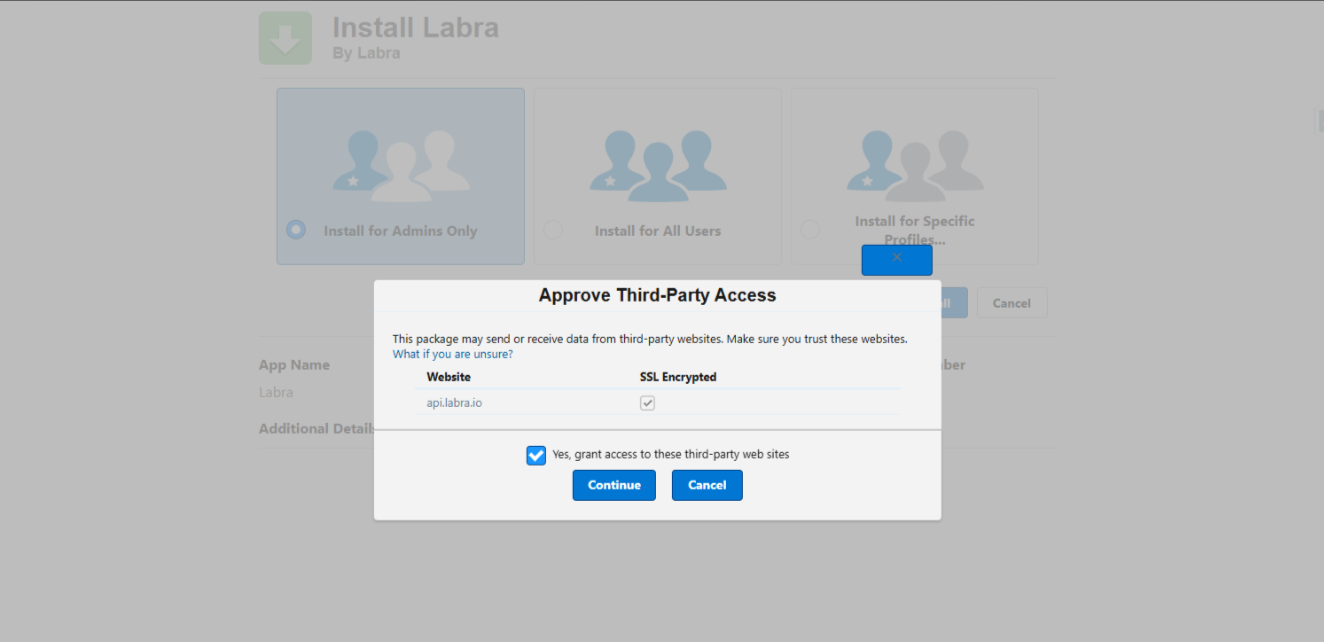
Task: Click the SSL Encrypted column header
Action: coord(678,377)
